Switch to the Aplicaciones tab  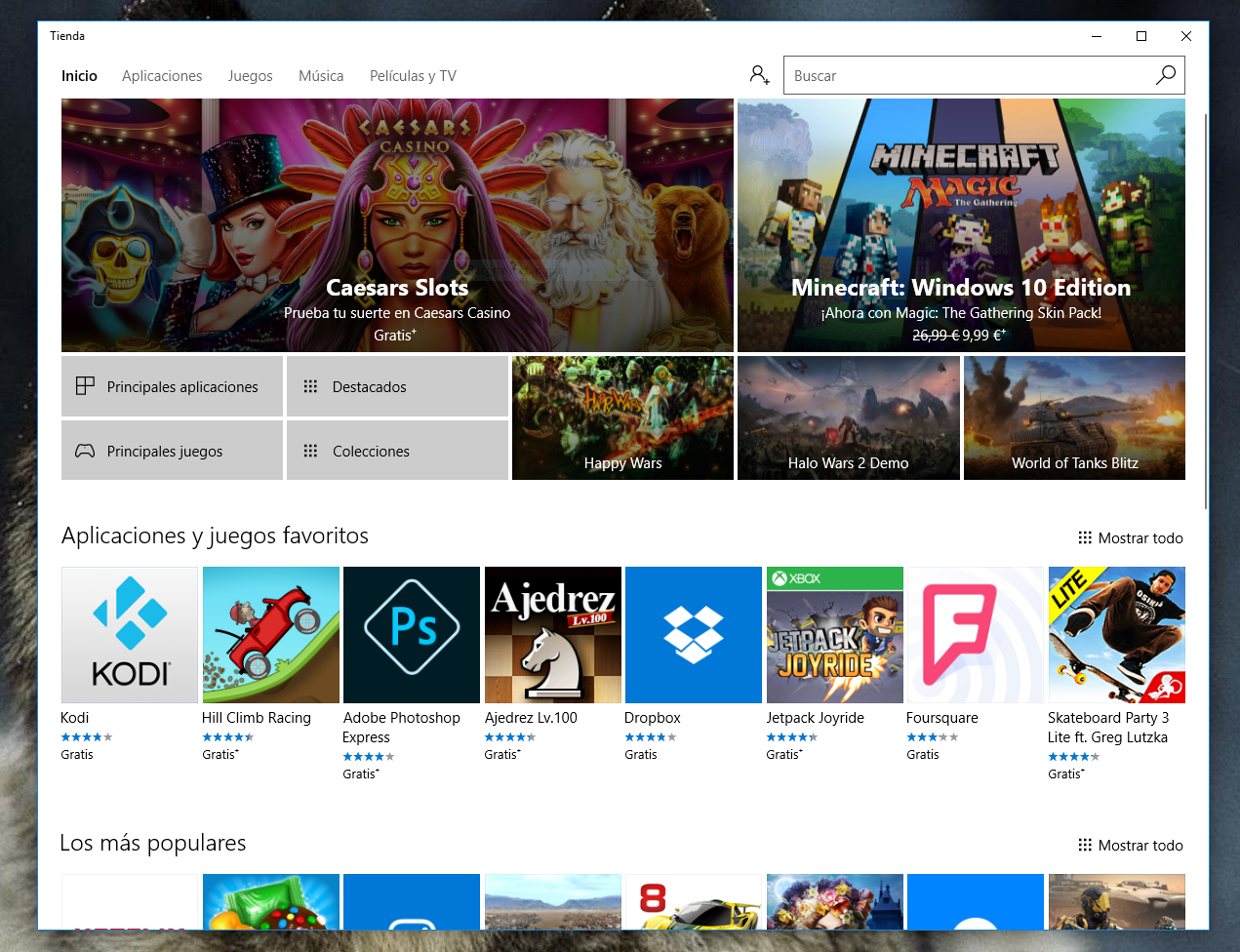(x=162, y=76)
